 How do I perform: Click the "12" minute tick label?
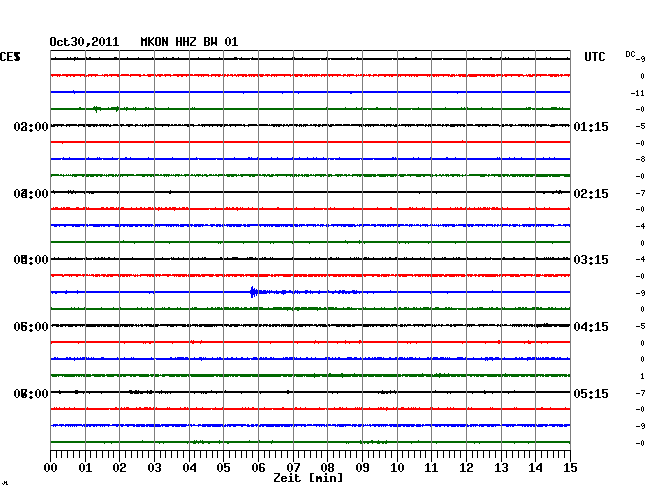coord(466,468)
